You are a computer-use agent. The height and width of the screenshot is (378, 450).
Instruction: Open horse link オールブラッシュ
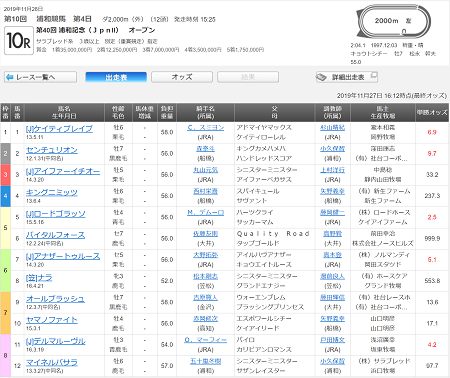55,299
